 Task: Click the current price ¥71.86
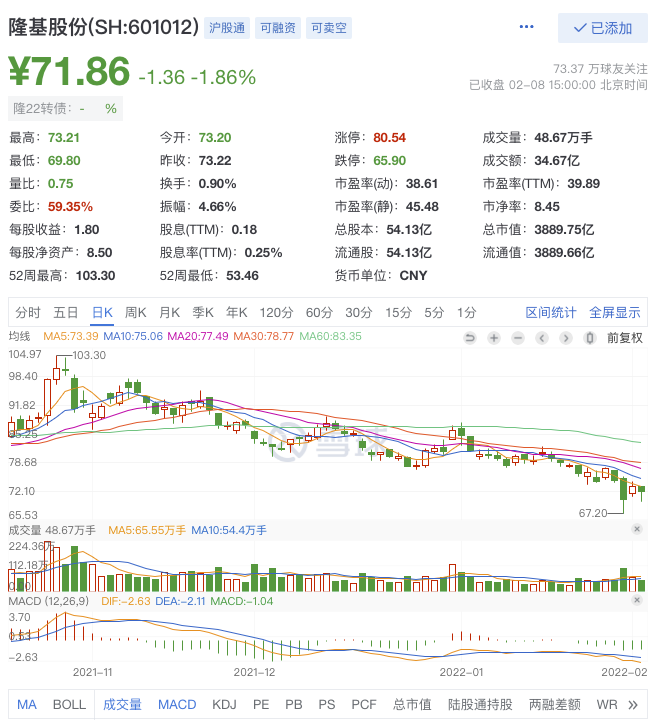(x=69, y=71)
